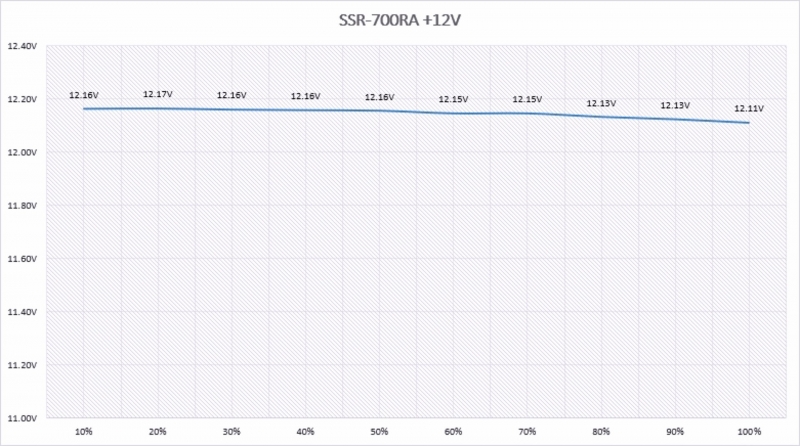Click the 90% x-axis label
Image resolution: width=800 pixels, height=446 pixels.
click(675, 432)
